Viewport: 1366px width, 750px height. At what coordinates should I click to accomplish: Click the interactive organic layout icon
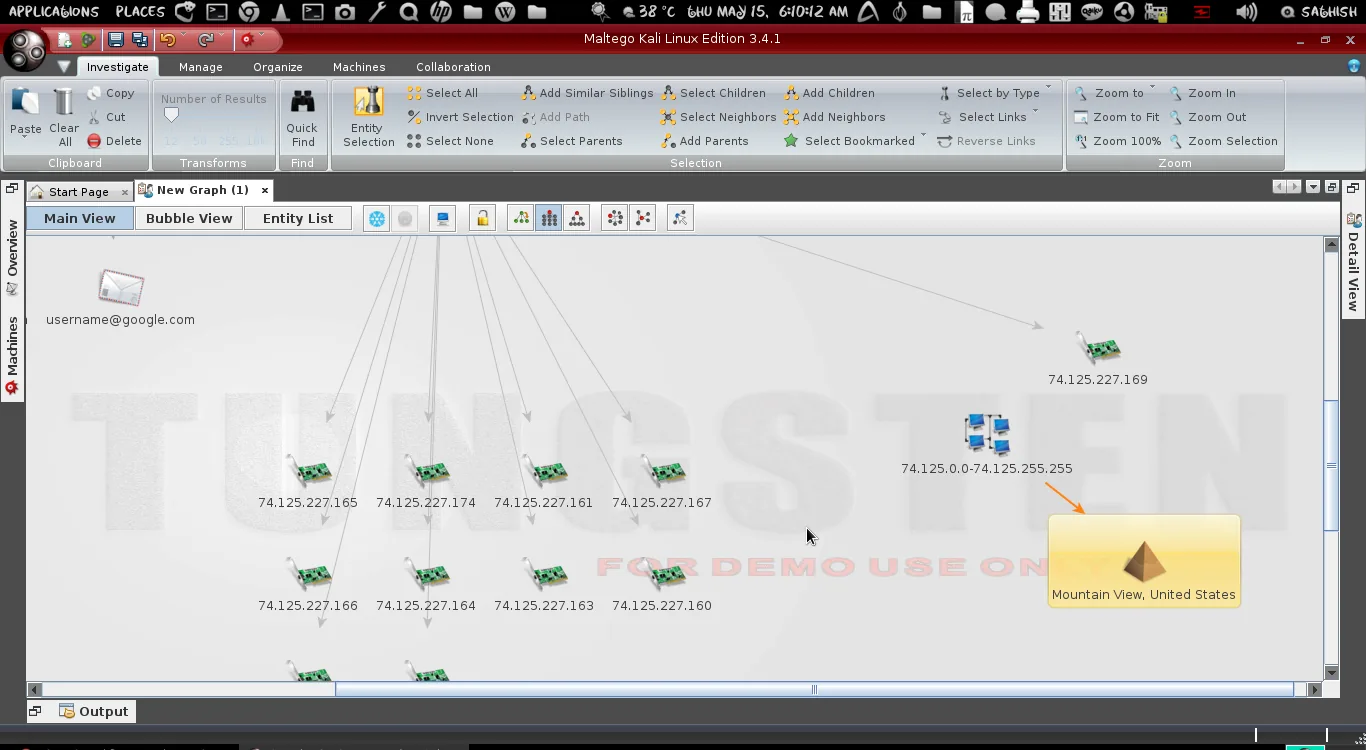tap(680, 218)
